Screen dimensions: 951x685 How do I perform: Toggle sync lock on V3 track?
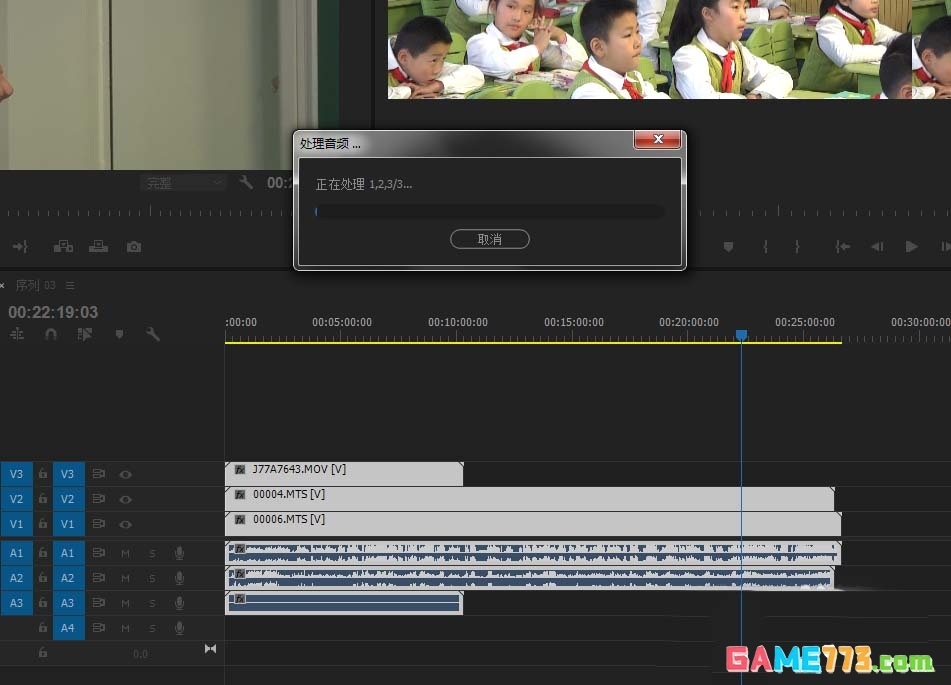[x=99, y=473]
